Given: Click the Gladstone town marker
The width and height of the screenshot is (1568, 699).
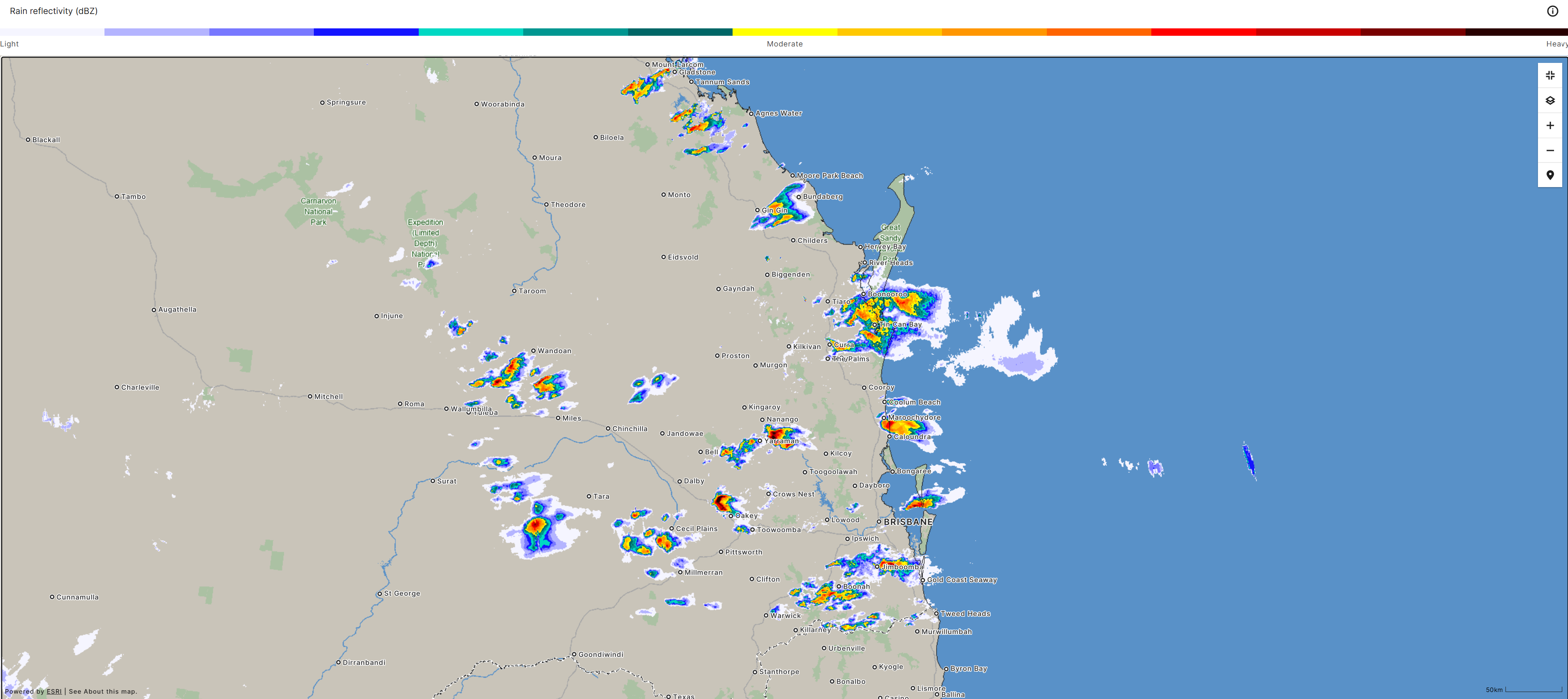Looking at the screenshot, I should coord(675,72).
